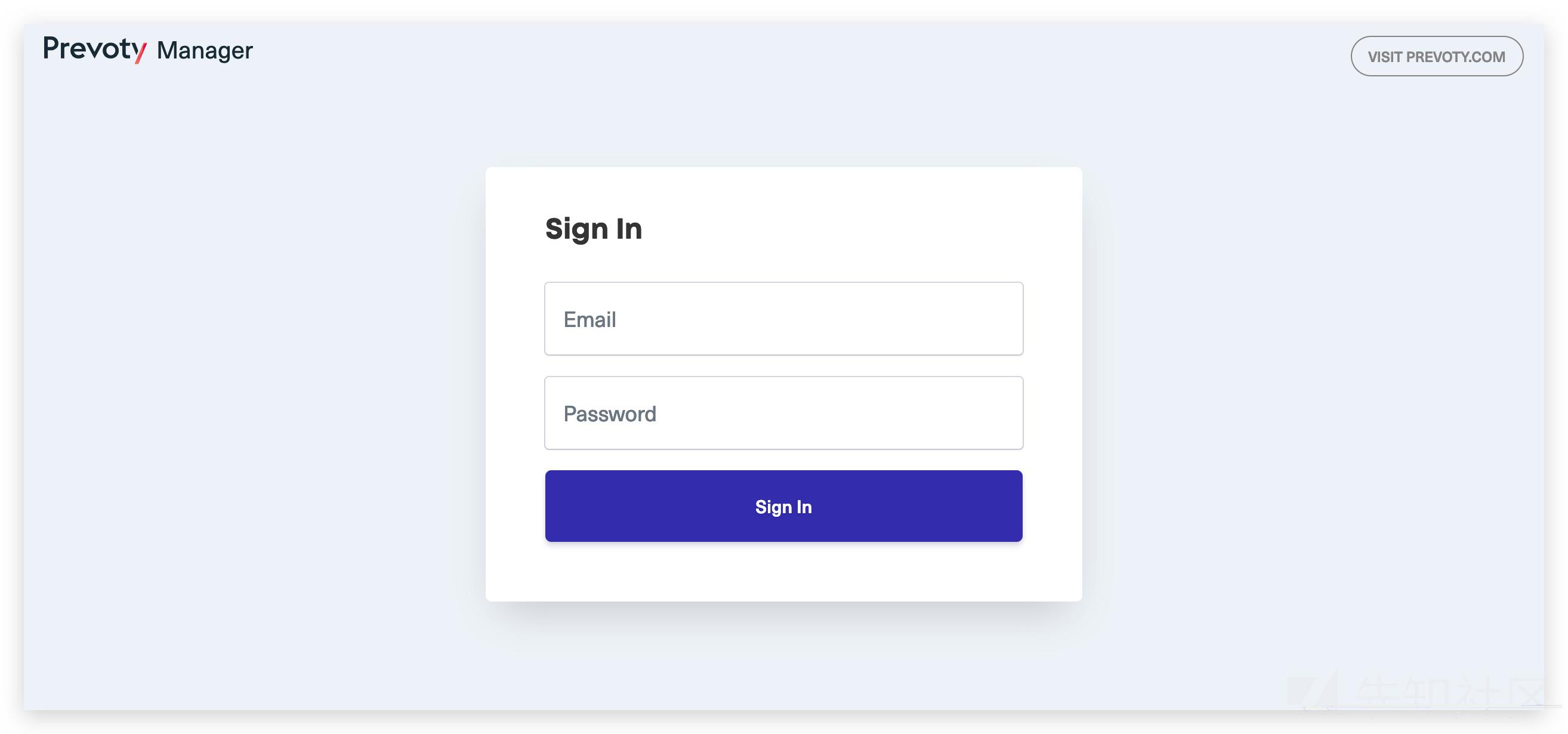Click the Password placeholder text

pos(609,414)
